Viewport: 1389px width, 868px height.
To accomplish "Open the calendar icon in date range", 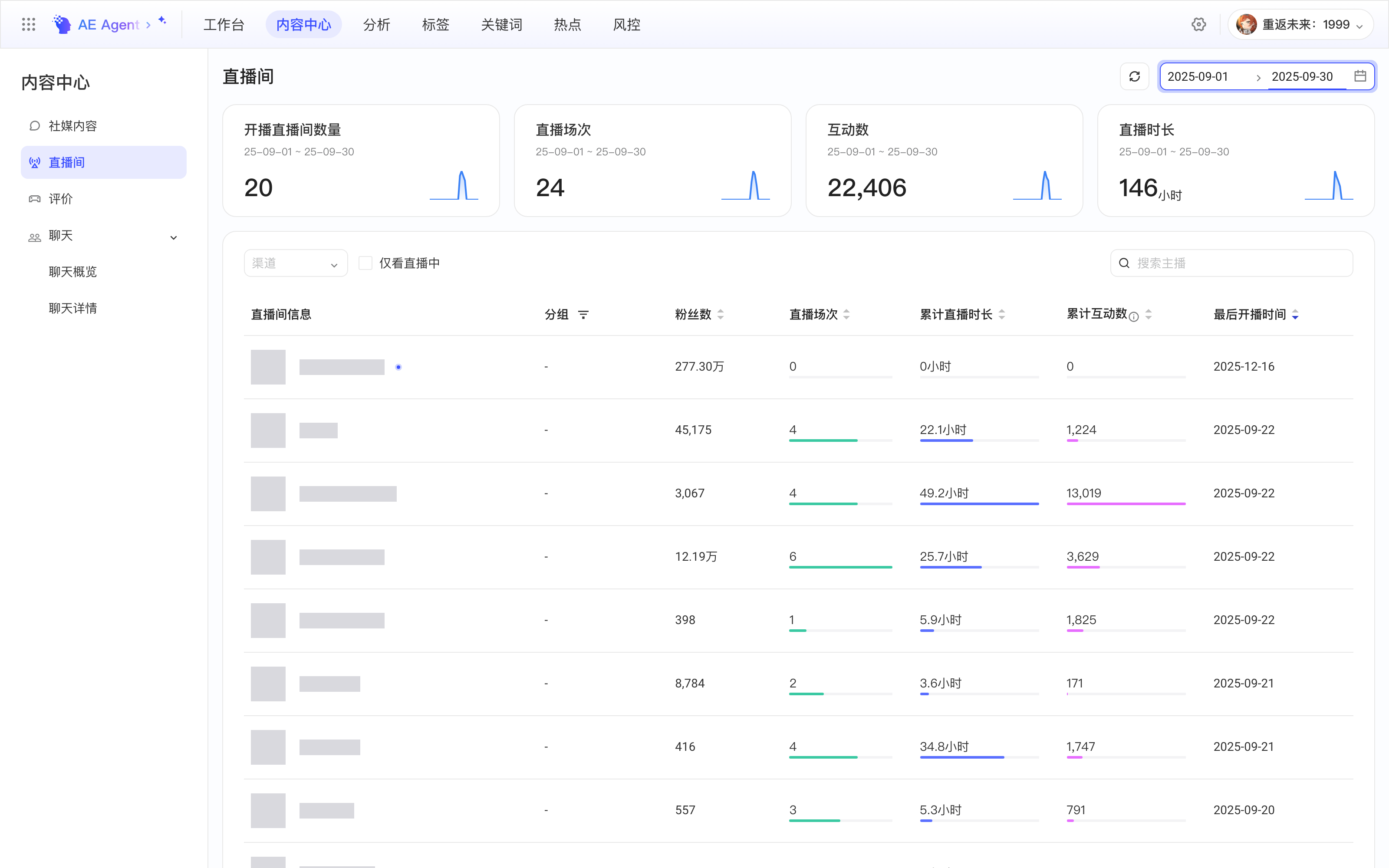I will pyautogui.click(x=1360, y=76).
